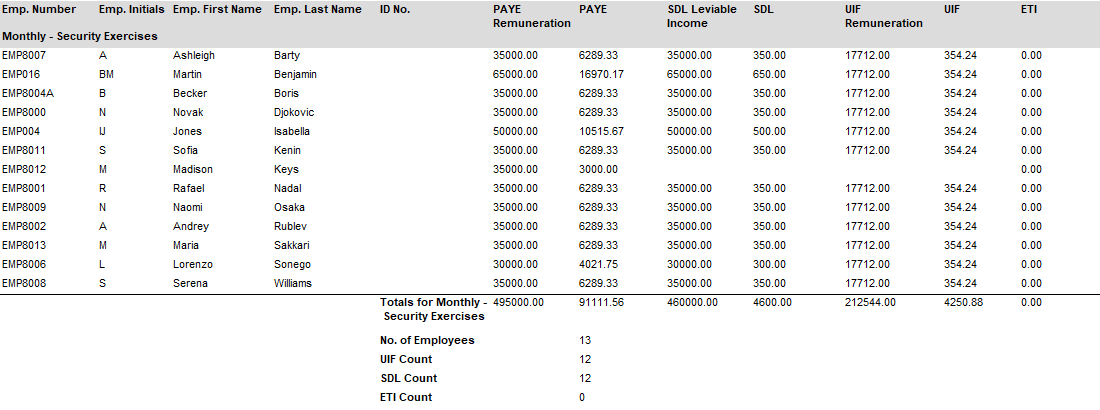Select Madison Keys' PAYE amount 3000.00

coord(598,169)
